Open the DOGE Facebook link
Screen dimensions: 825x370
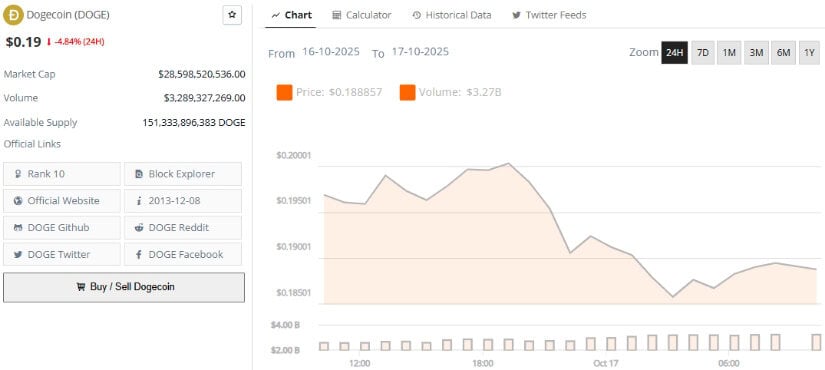[183, 254]
